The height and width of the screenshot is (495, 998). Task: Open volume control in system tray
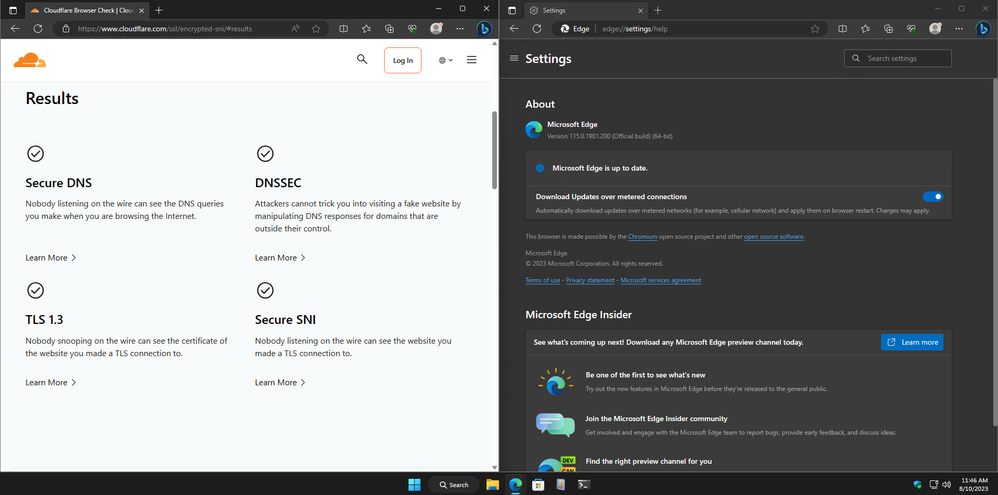click(946, 485)
